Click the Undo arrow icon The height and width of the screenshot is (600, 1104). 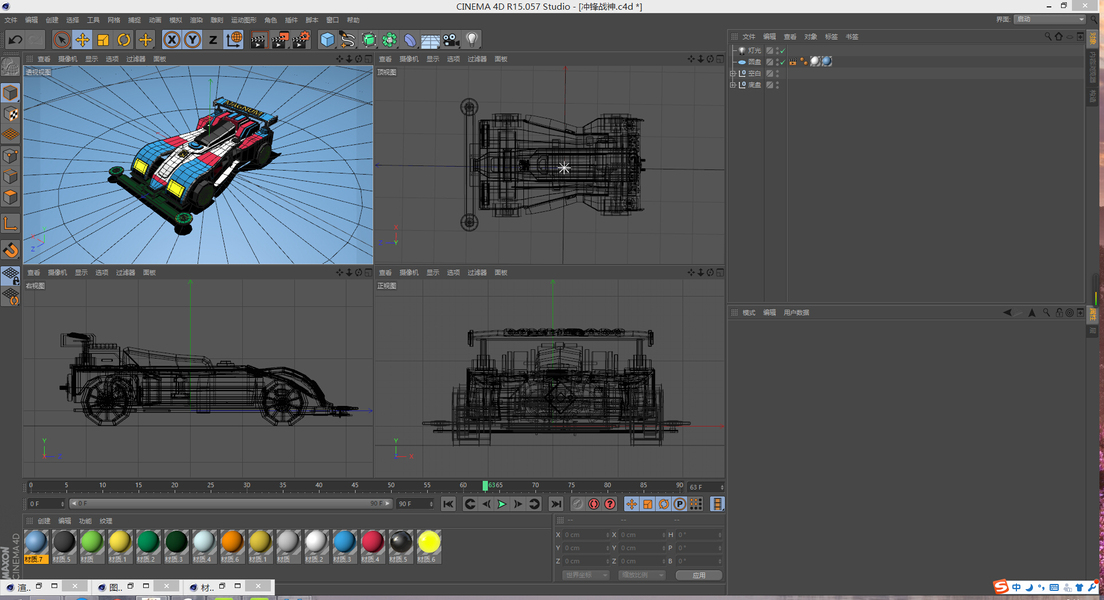point(15,40)
